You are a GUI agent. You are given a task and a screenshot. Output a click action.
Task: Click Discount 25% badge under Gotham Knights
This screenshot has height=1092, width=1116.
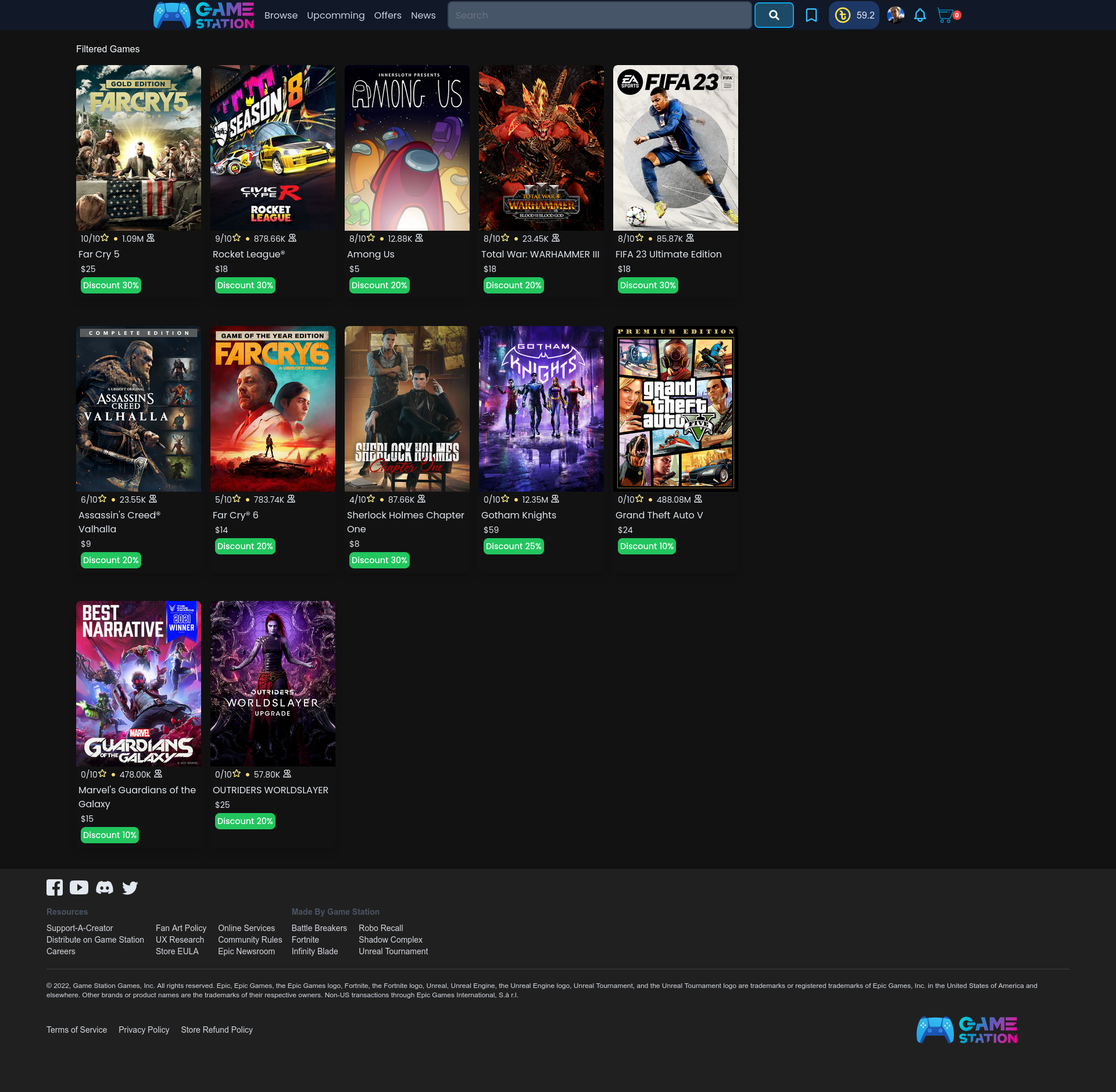514,546
